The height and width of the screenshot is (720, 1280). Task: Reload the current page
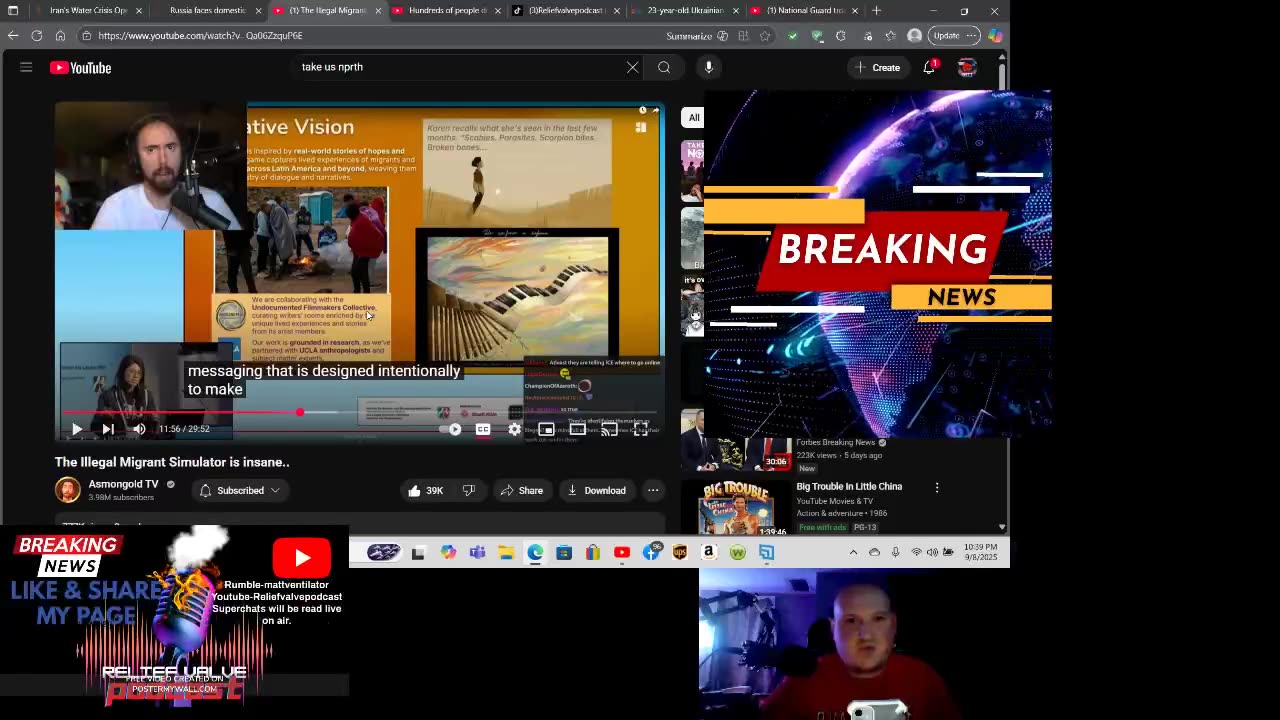click(37, 36)
